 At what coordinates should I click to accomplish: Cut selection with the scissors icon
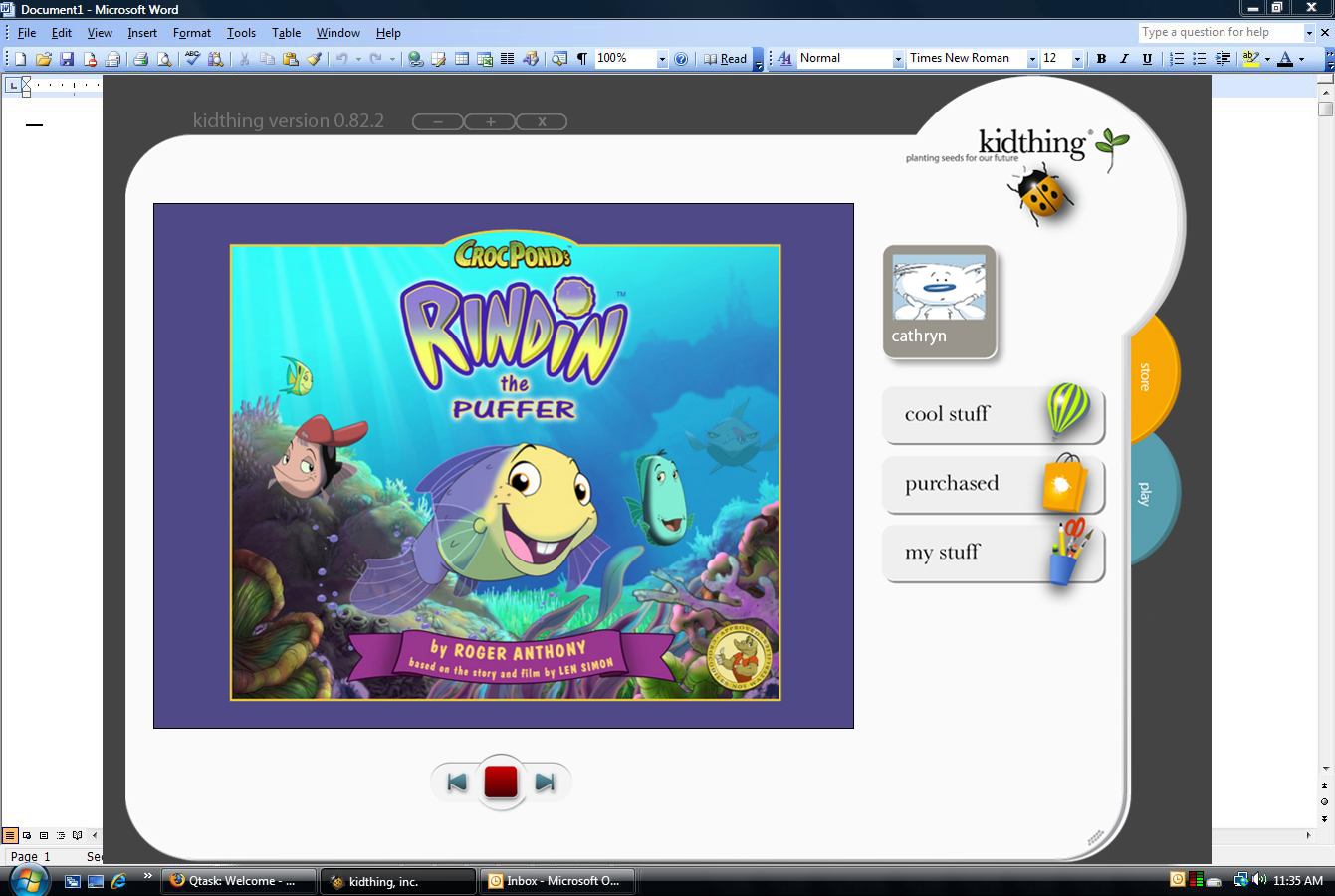tap(244, 59)
